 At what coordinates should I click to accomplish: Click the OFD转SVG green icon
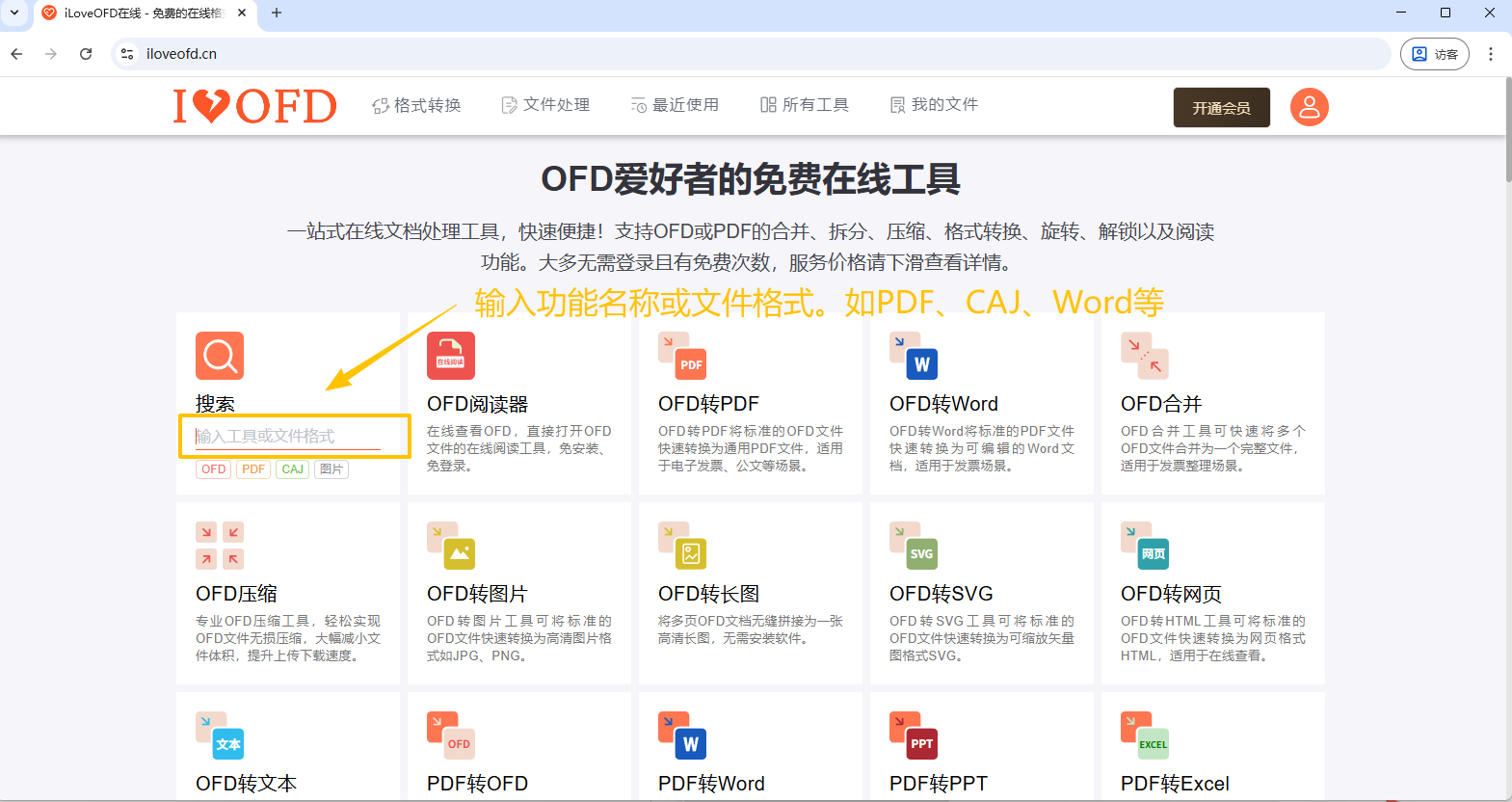click(x=914, y=546)
